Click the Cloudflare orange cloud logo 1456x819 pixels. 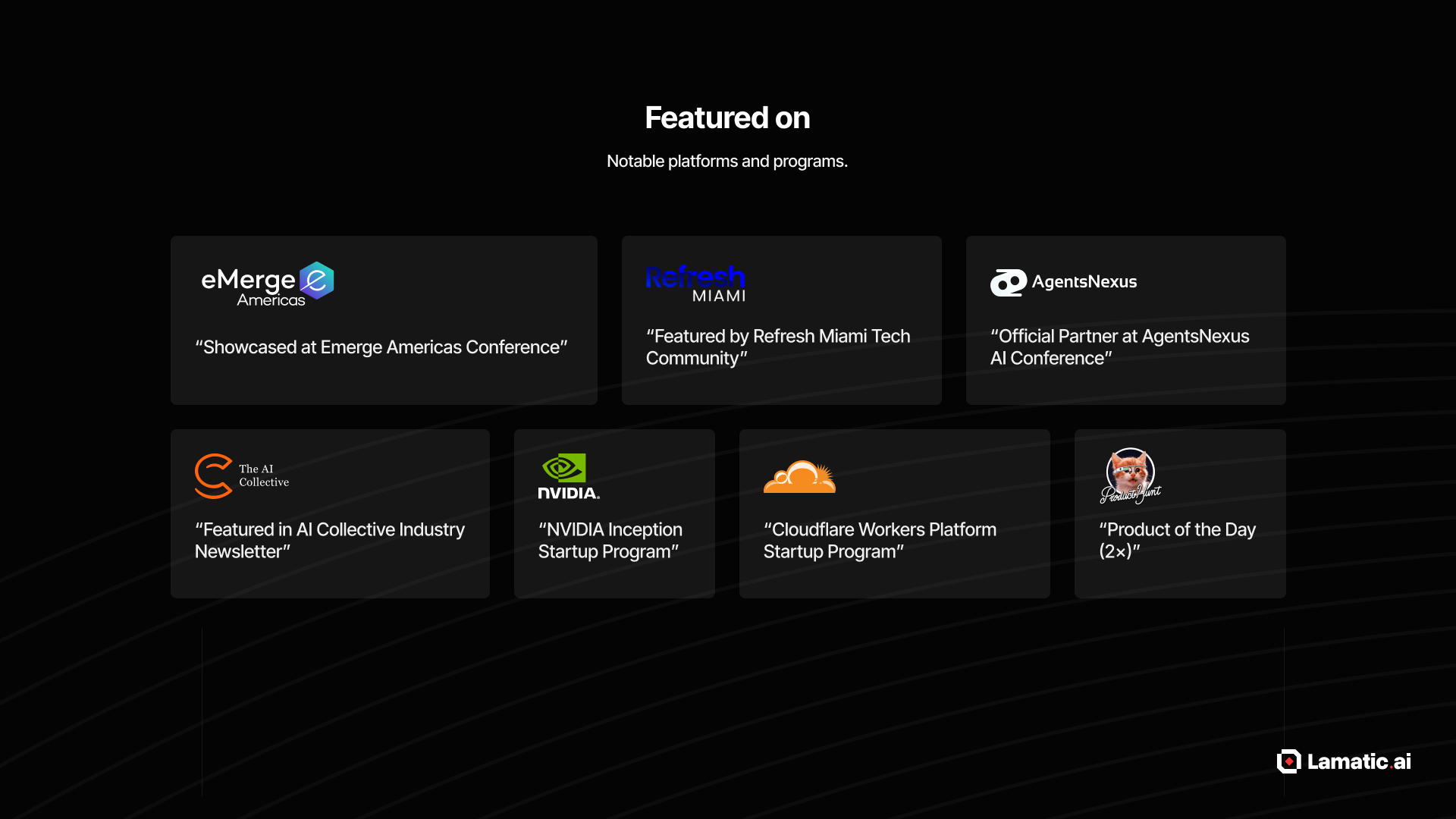click(x=799, y=477)
